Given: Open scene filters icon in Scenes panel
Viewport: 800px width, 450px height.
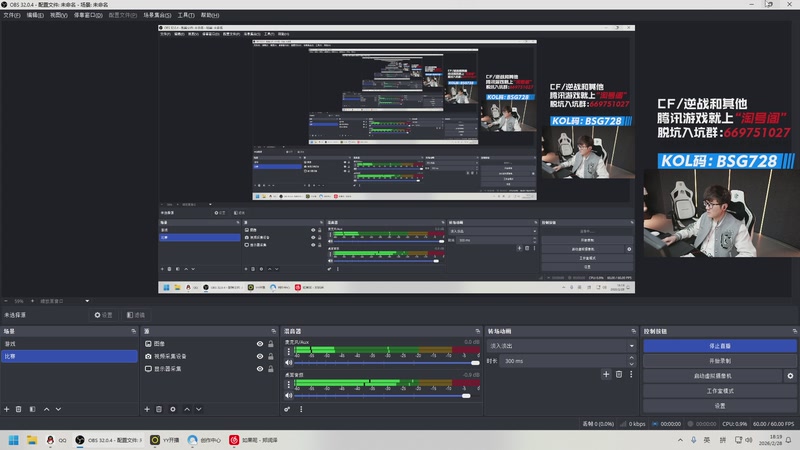Looking at the screenshot, I should coord(32,409).
